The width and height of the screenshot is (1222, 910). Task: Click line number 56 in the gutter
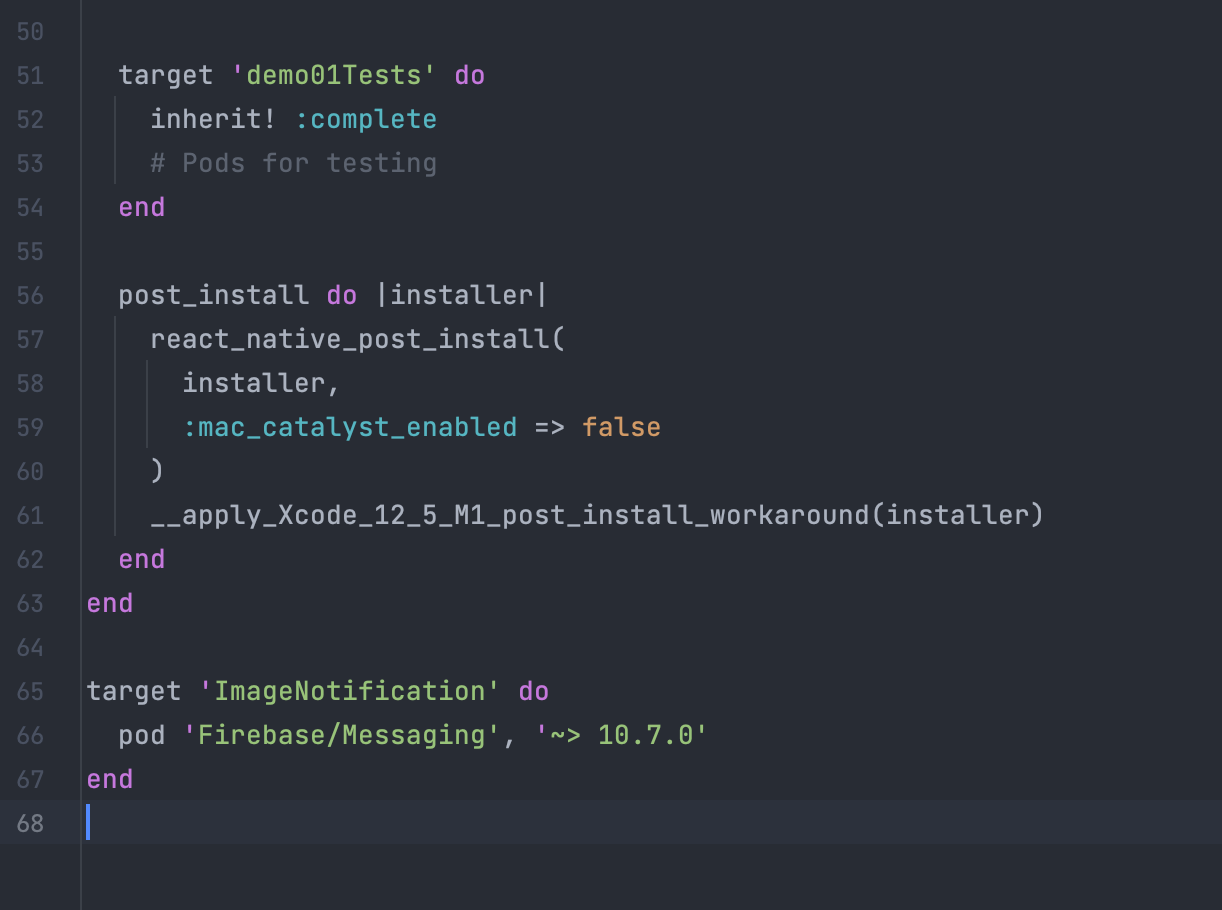(x=30, y=296)
